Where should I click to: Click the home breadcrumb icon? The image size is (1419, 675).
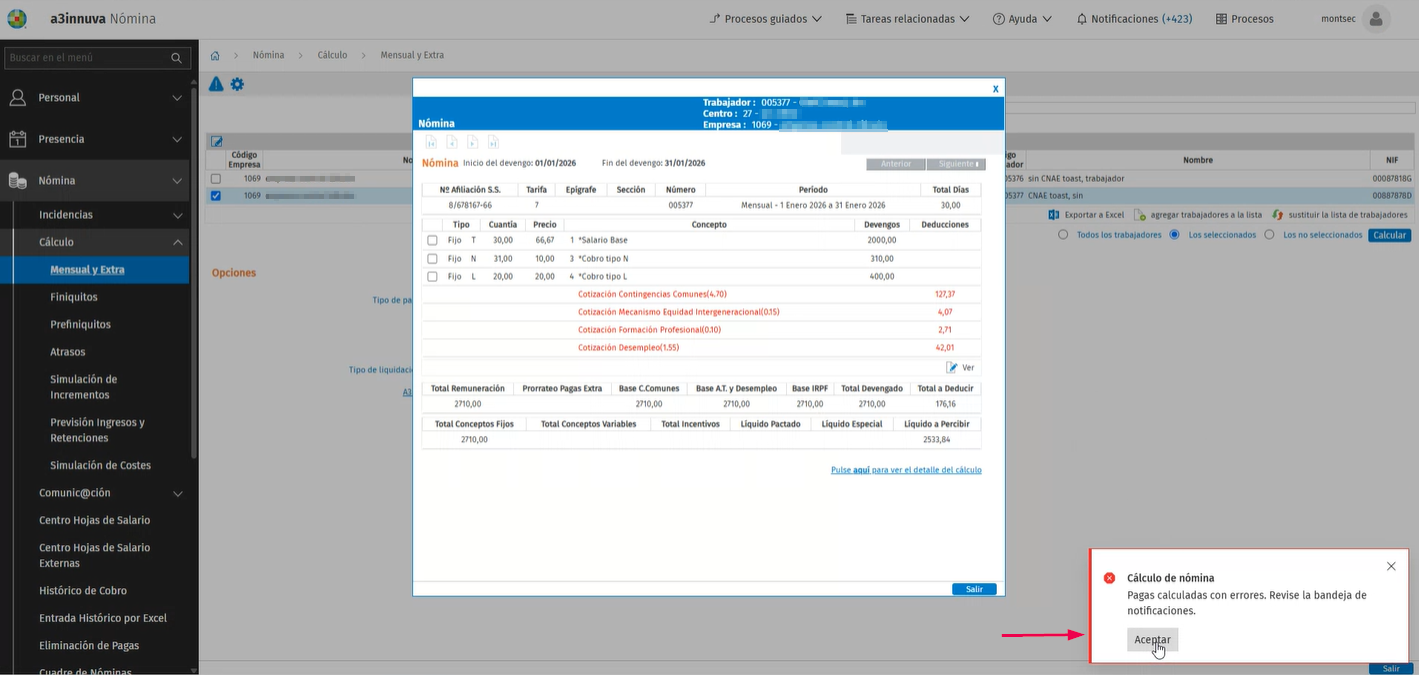click(215, 55)
